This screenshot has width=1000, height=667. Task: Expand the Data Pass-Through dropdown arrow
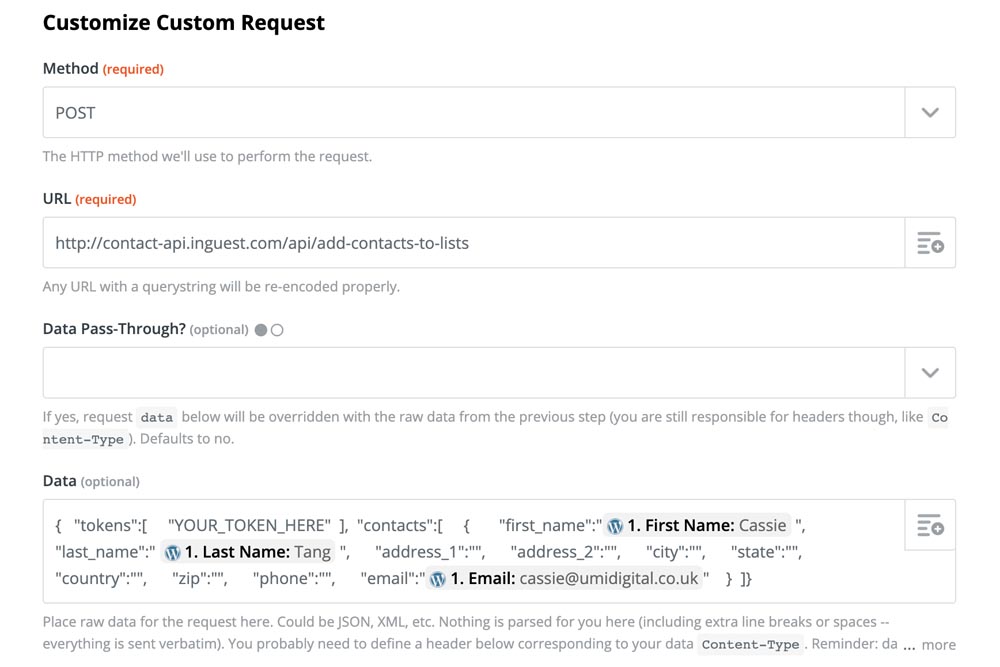tap(930, 373)
